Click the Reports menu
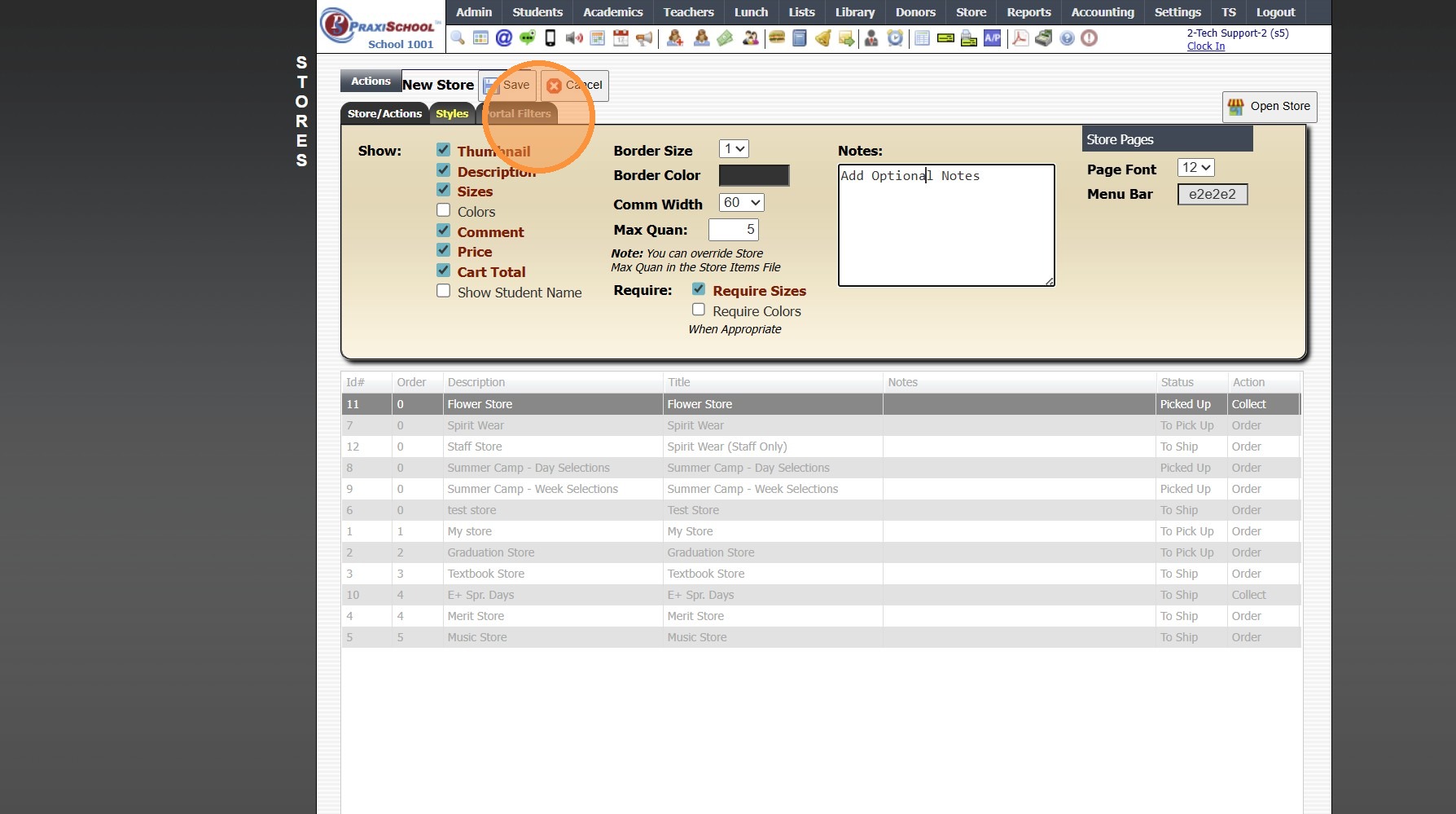1456x814 pixels. point(1028,12)
